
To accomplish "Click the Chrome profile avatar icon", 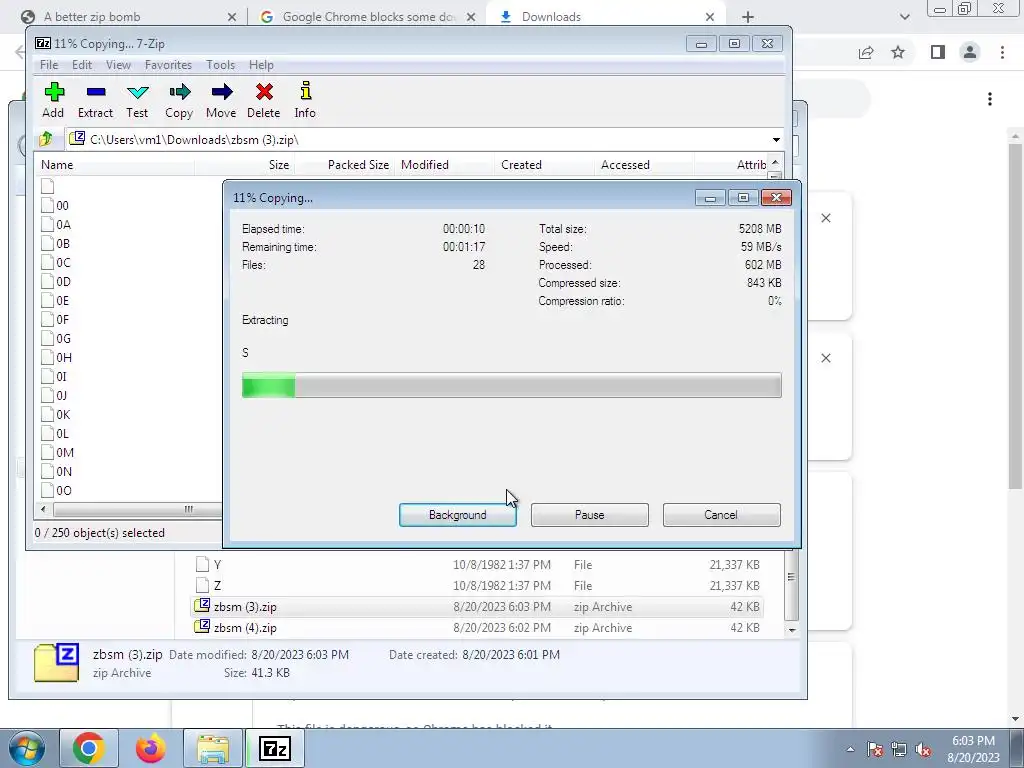I will [970, 52].
